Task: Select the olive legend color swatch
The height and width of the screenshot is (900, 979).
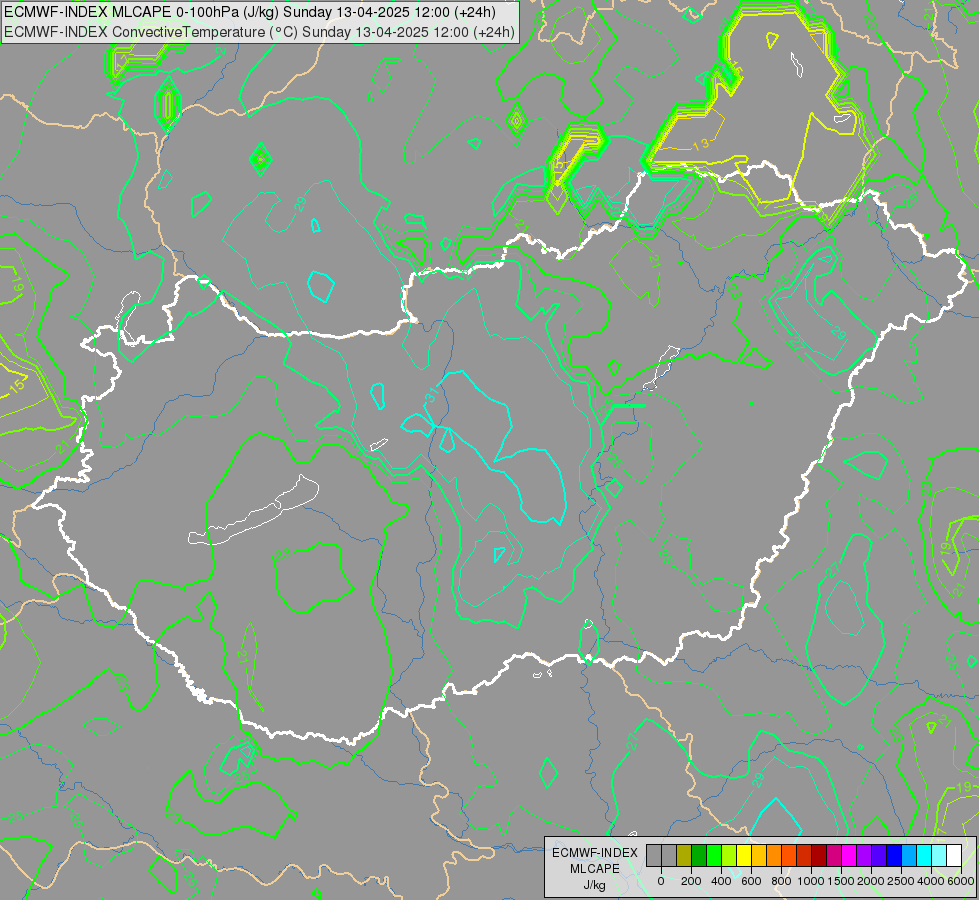Action: [x=684, y=855]
